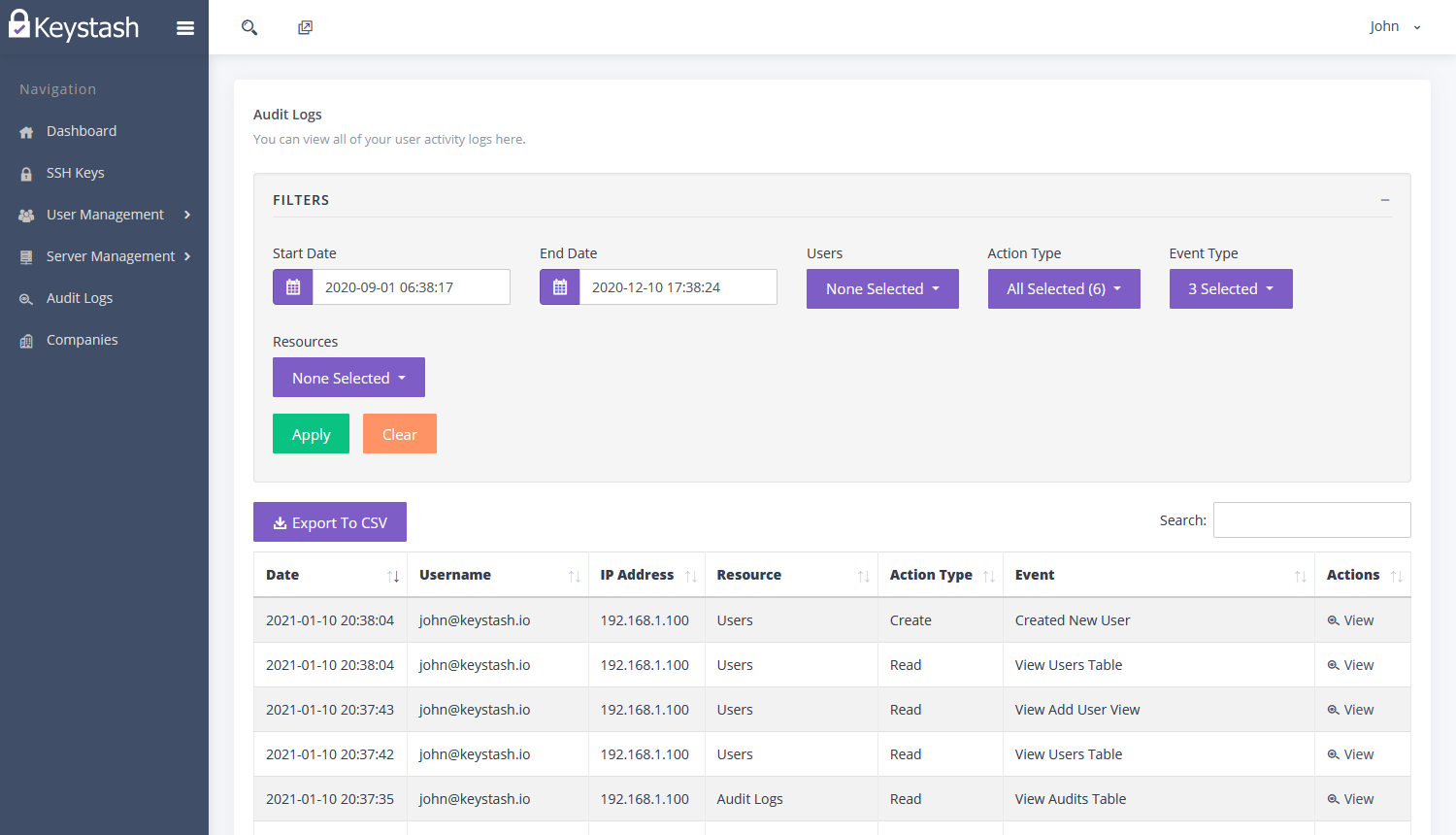This screenshot has width=1456, height=835.
Task: Click the Dashboard navigation entry
Action: 82,130
